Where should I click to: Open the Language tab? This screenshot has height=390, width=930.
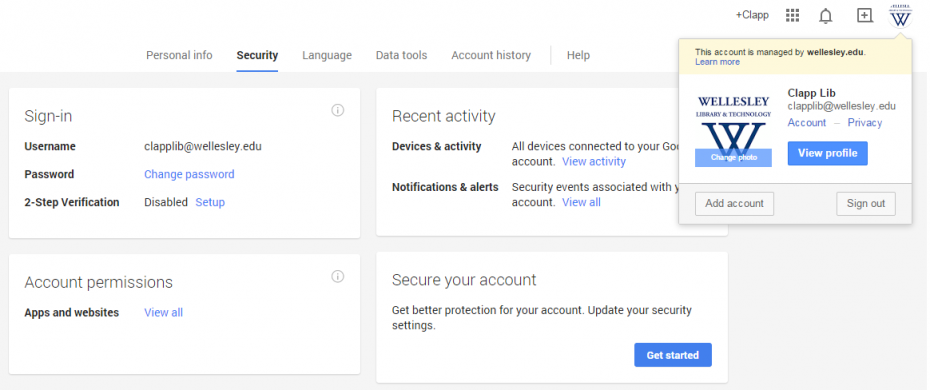[x=327, y=55]
